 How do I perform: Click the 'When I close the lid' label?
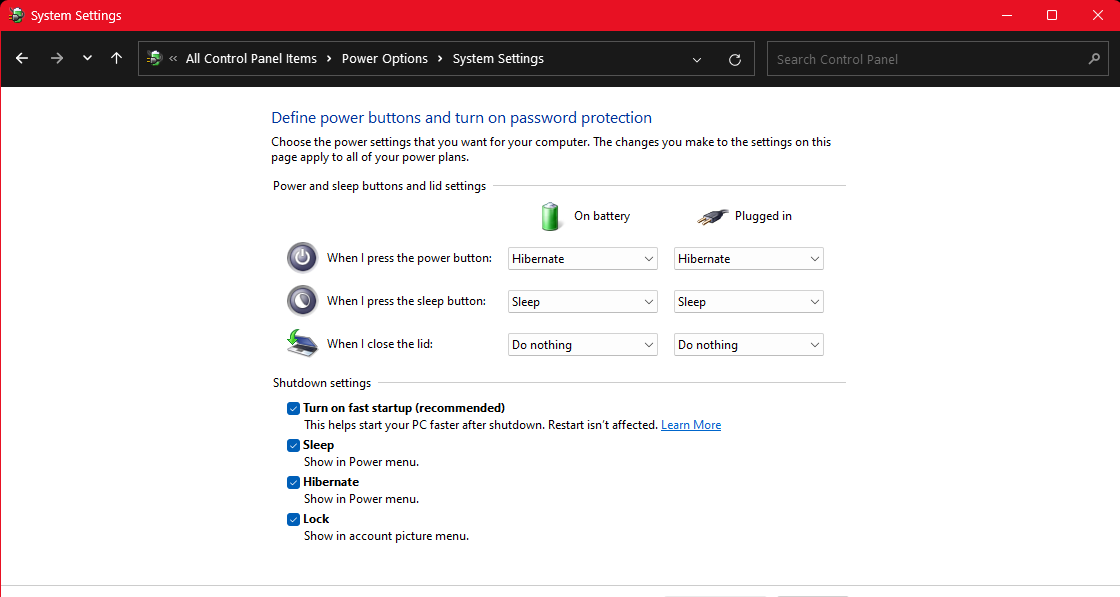(x=380, y=343)
